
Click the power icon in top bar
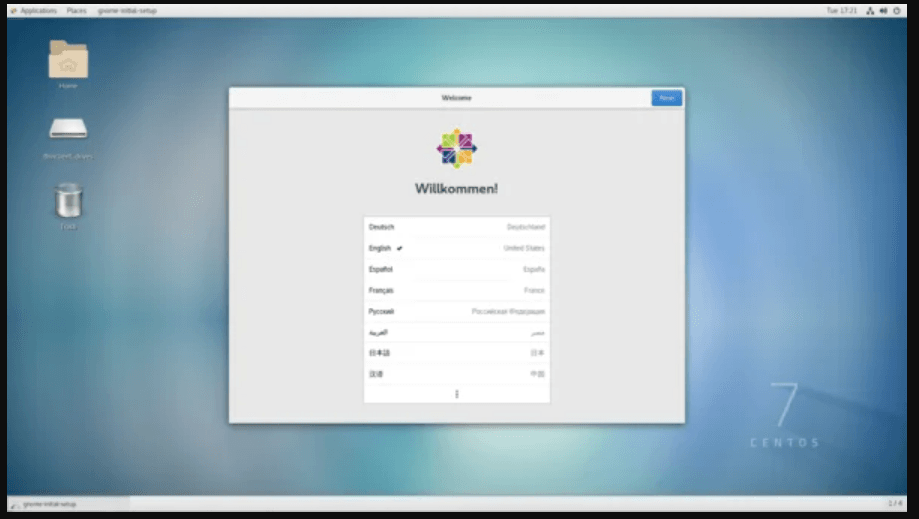897,11
